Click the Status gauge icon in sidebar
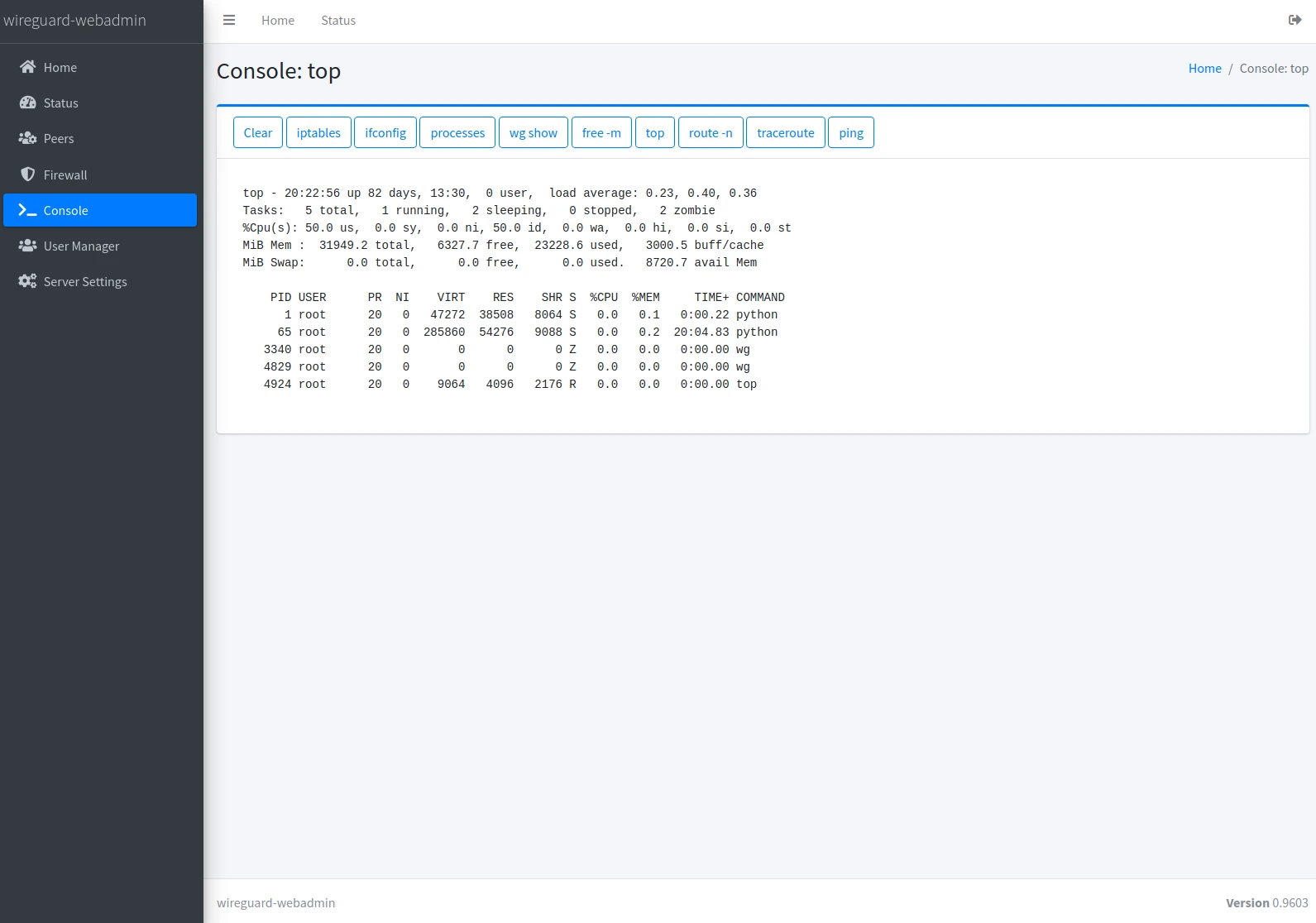Screen dimensions: 1316x923 [27, 103]
